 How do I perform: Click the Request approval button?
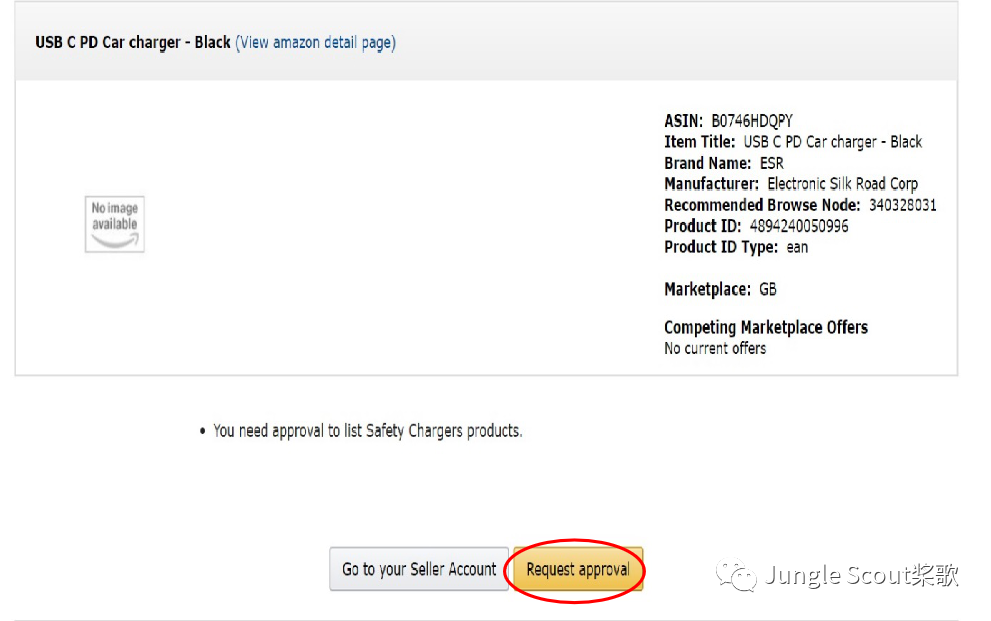pyautogui.click(x=578, y=569)
